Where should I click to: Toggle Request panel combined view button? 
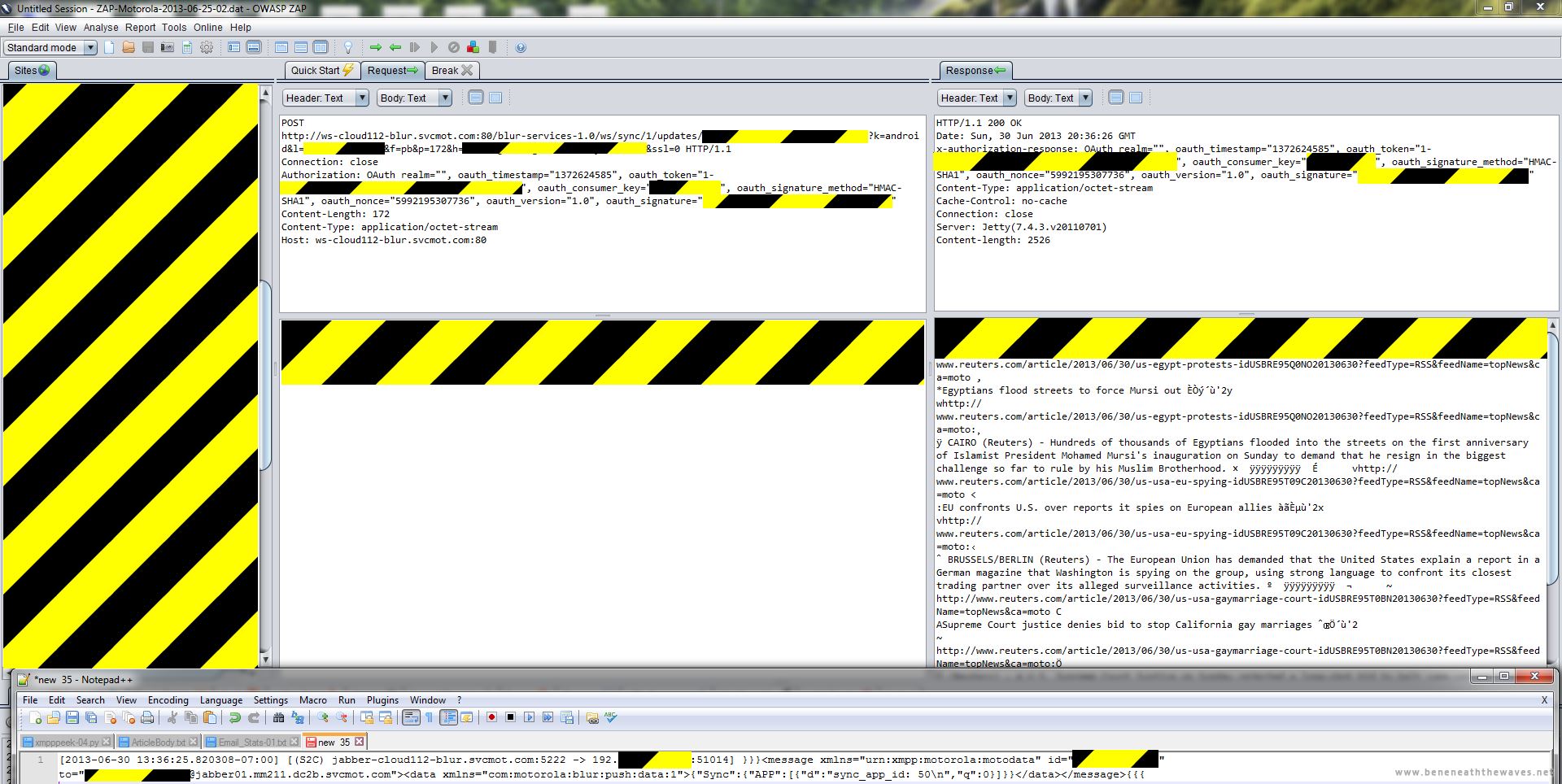495,98
